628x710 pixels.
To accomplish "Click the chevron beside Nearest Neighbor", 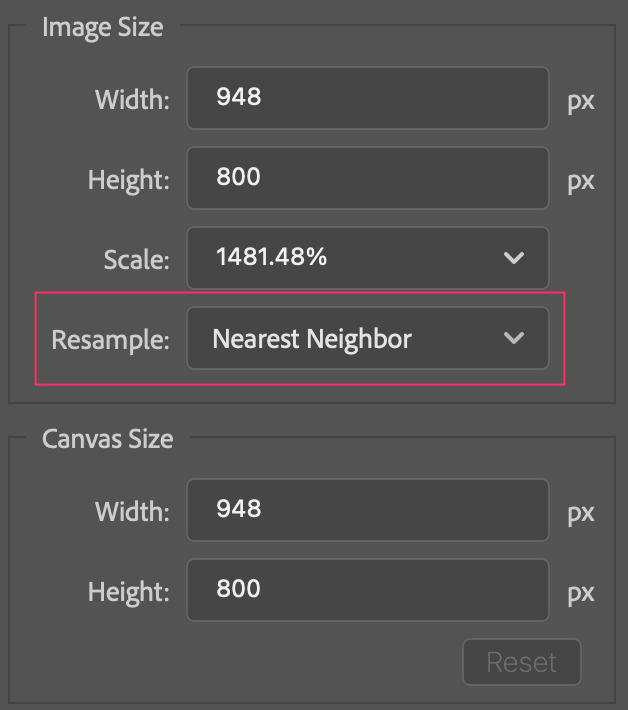I will 514,339.
